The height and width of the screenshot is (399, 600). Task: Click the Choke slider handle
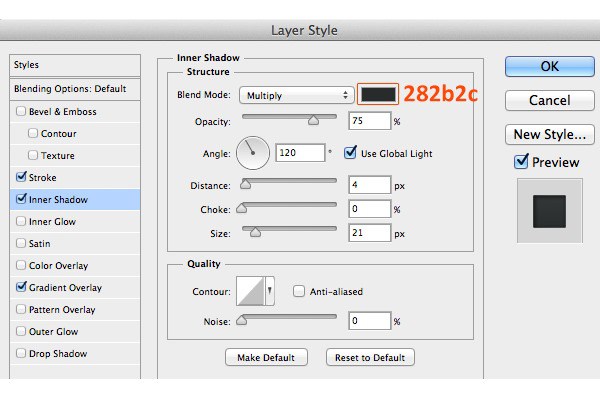[241, 208]
